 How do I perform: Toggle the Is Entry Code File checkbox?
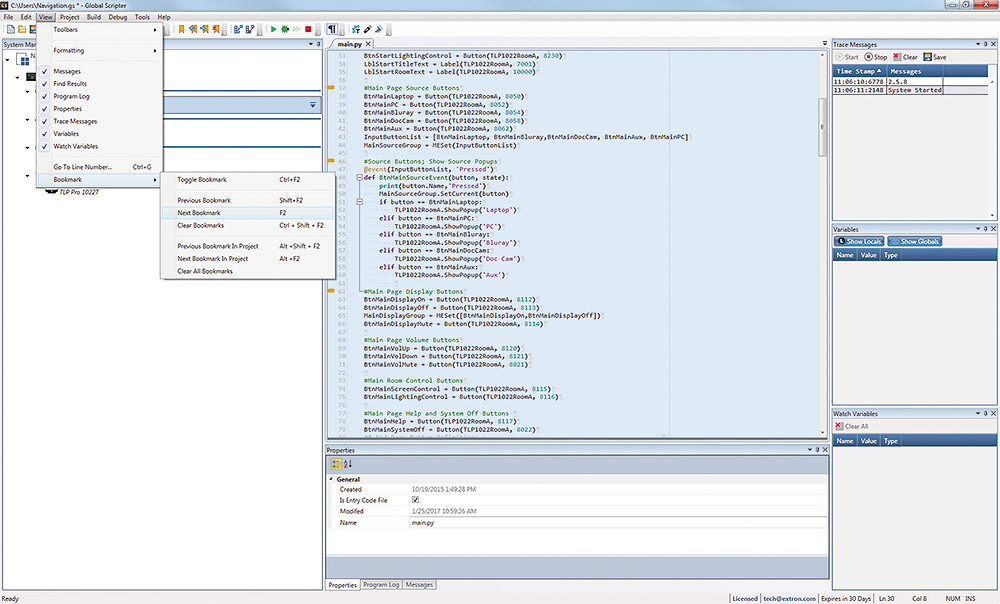click(x=416, y=500)
